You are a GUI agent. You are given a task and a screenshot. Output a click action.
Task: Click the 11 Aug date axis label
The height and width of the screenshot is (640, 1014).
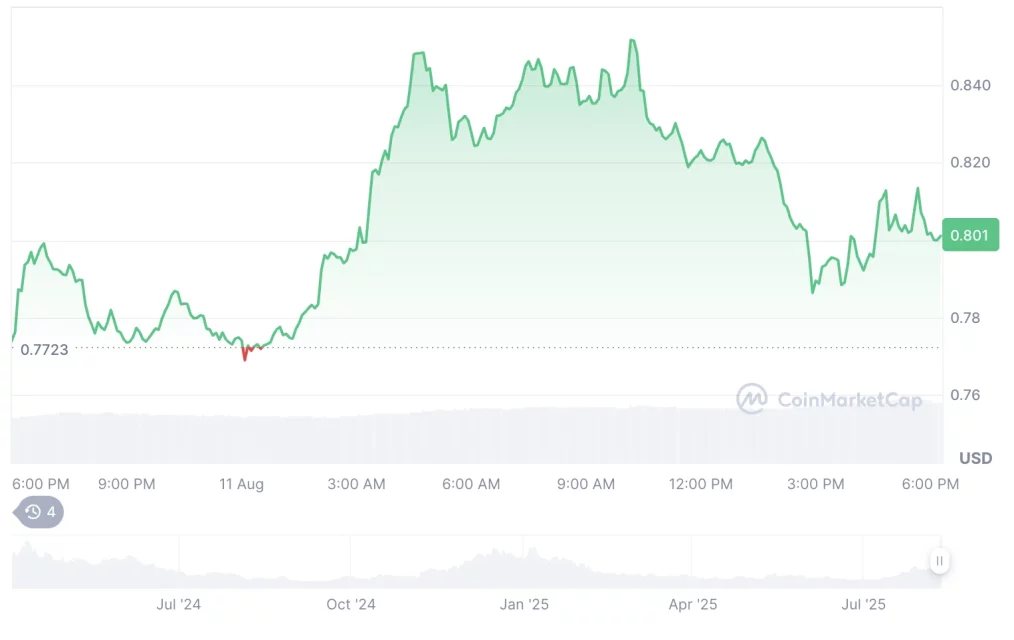pos(242,484)
